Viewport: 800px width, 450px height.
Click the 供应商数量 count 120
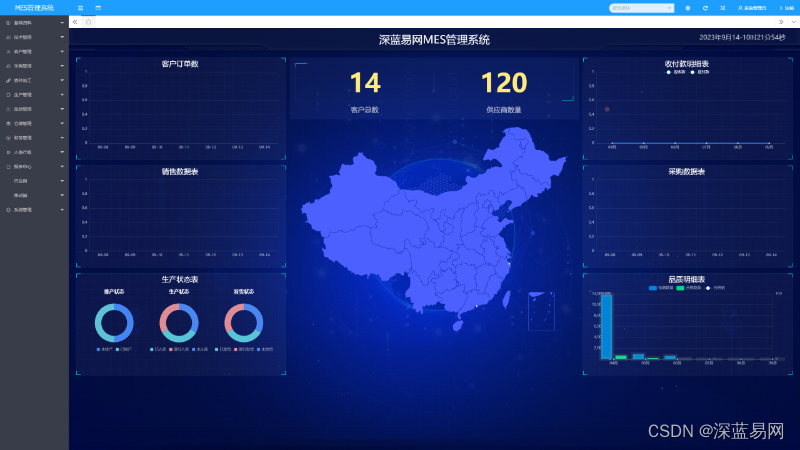pyautogui.click(x=504, y=83)
